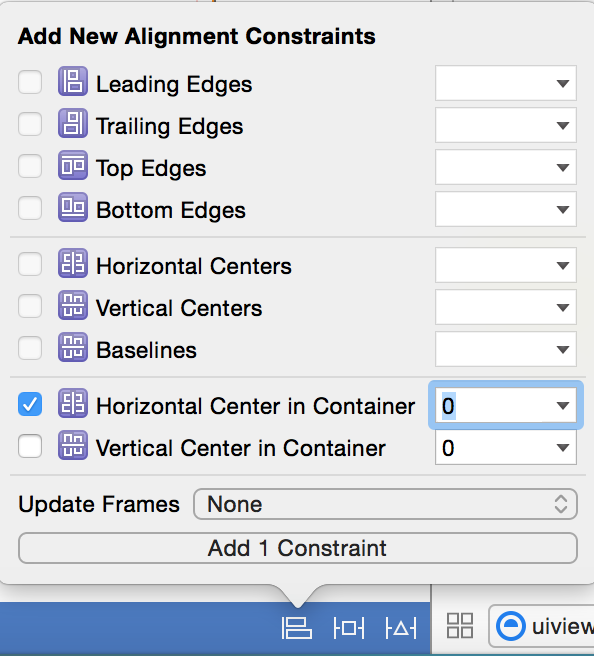Click the Bottom Edges alignment icon
594x656 pixels.
[x=73, y=207]
